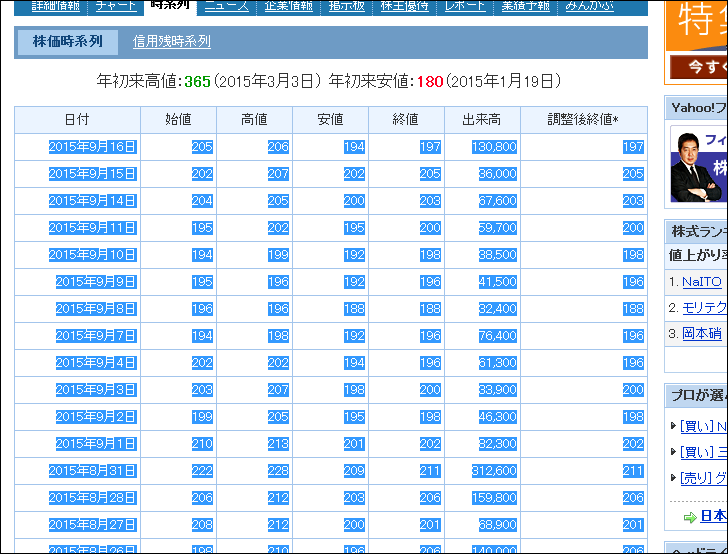Click the 日付 column header
This screenshot has width=728, height=554.
[77, 120]
